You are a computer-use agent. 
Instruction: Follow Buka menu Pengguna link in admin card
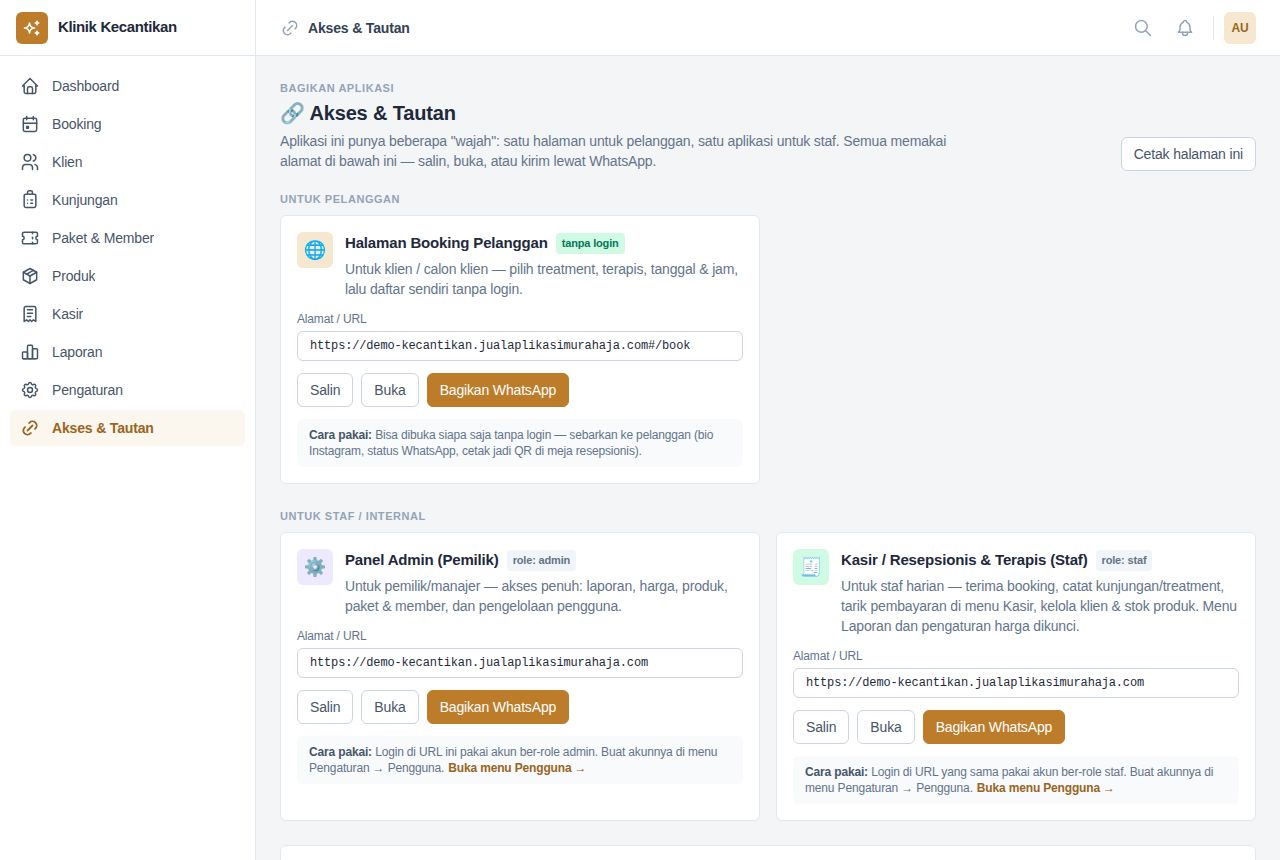pyautogui.click(x=516, y=768)
